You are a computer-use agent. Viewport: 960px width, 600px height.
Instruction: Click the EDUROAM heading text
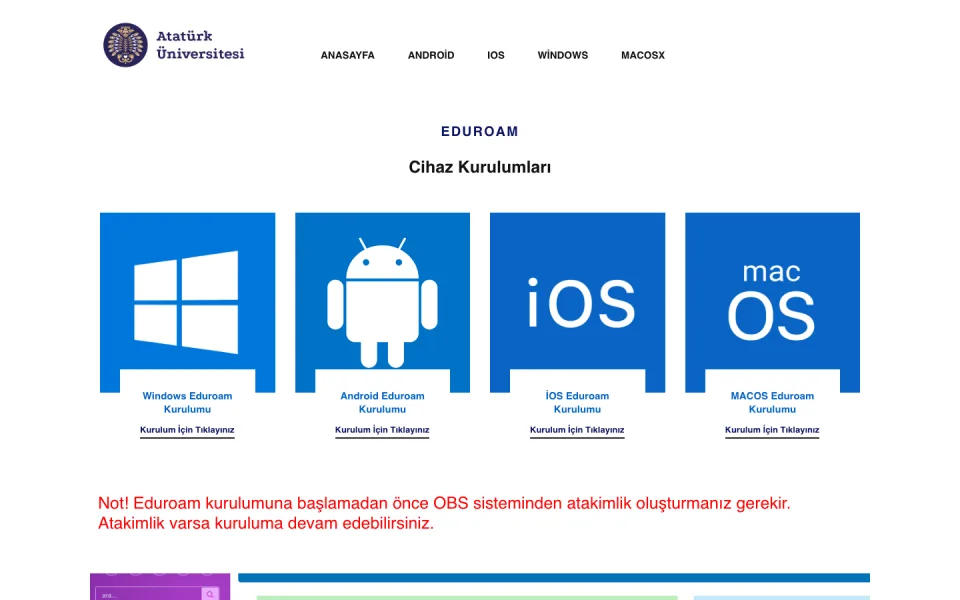click(480, 131)
